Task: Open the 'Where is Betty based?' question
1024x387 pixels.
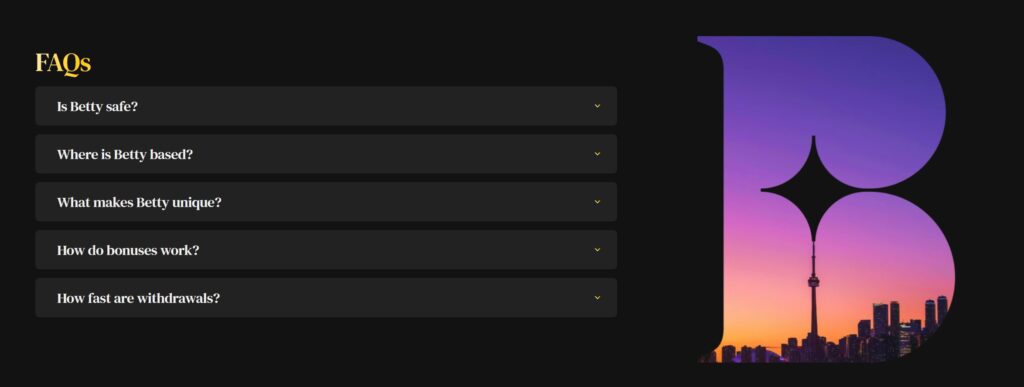Action: pyautogui.click(x=125, y=155)
